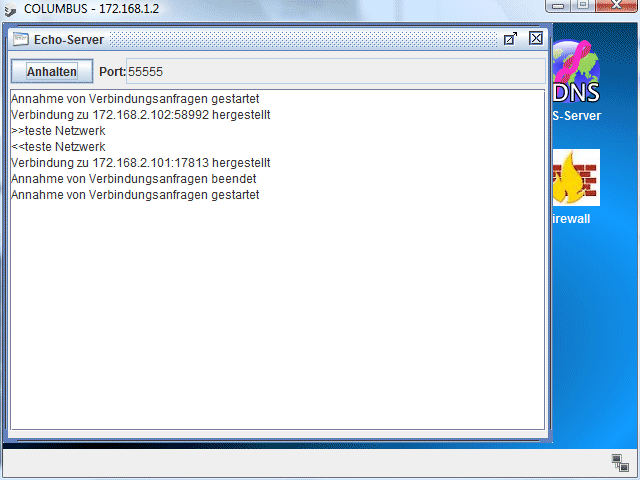
Task: Click the Echo-Server title text
Action: (69, 40)
